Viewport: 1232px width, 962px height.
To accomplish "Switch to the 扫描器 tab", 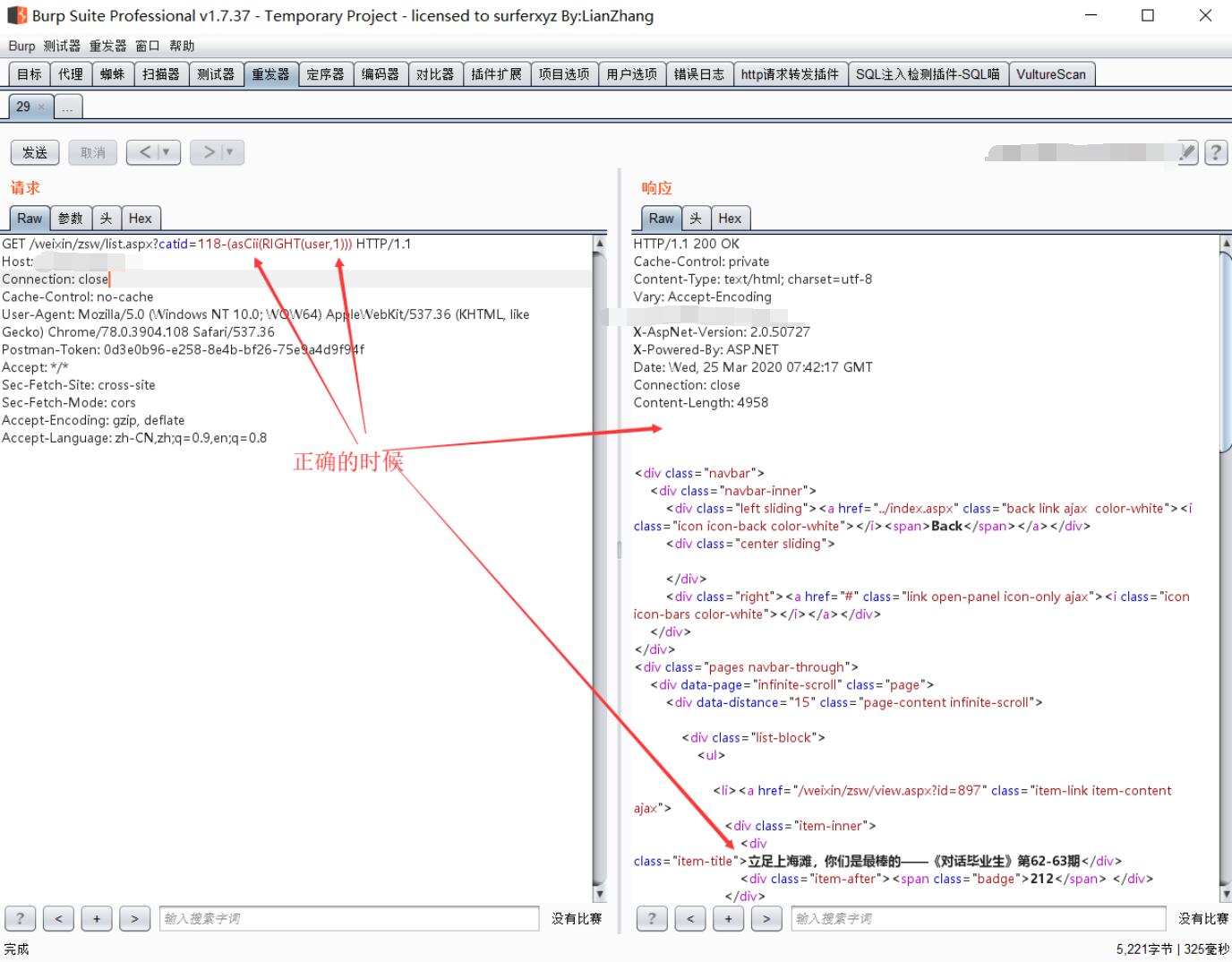I will click(161, 74).
